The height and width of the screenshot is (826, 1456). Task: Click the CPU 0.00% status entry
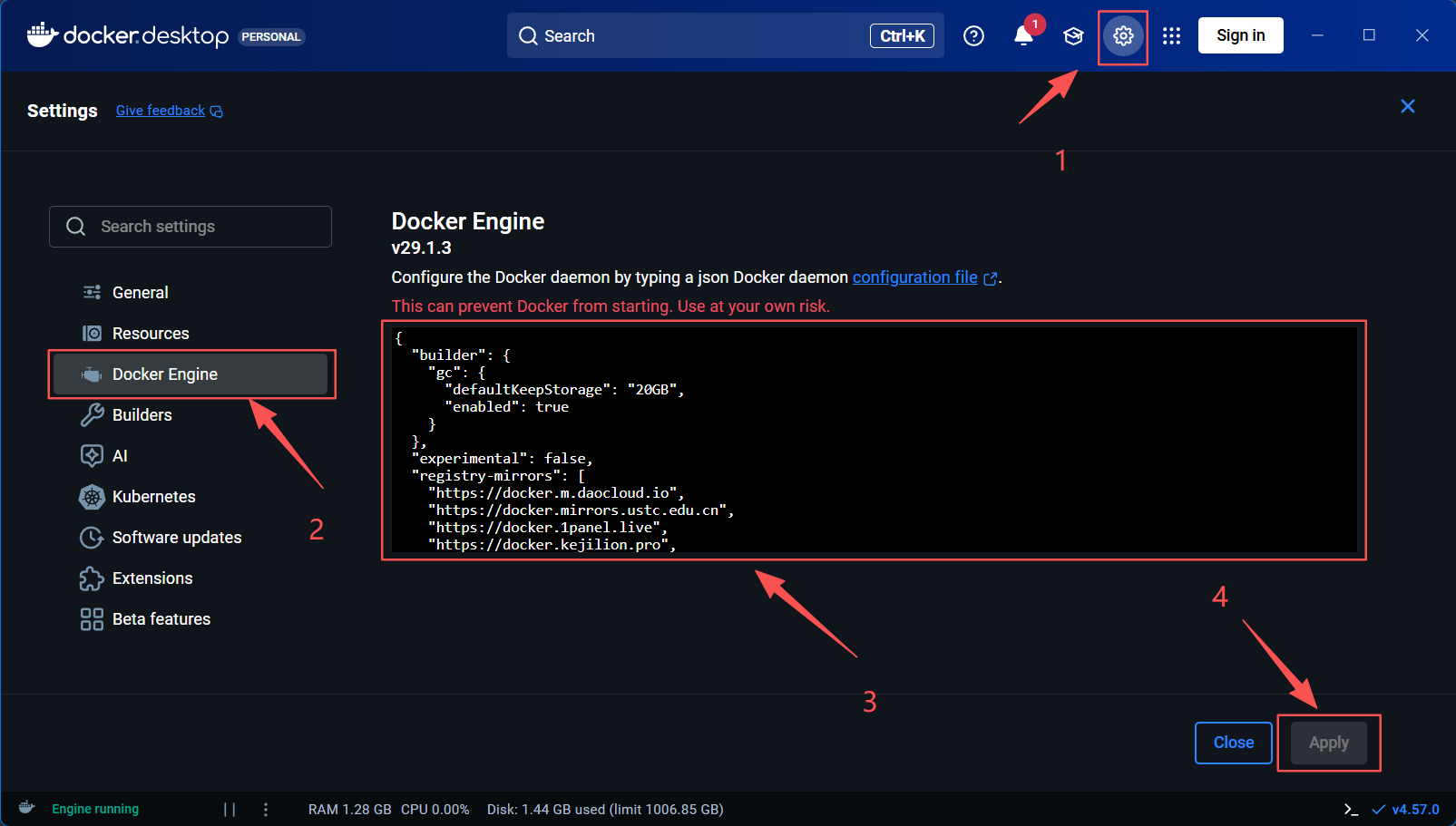pos(435,809)
